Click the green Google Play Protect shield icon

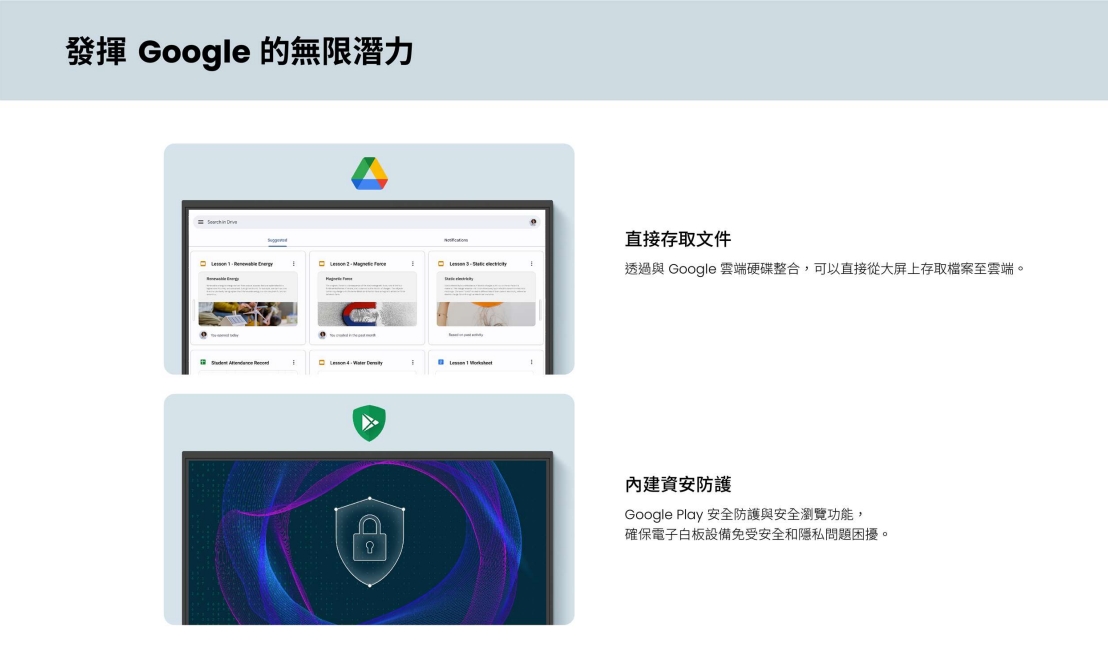(369, 423)
